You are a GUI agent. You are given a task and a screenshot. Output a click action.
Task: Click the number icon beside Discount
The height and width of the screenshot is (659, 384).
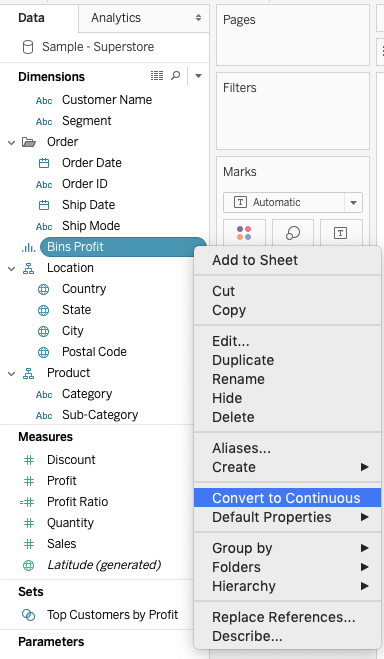click(29, 460)
